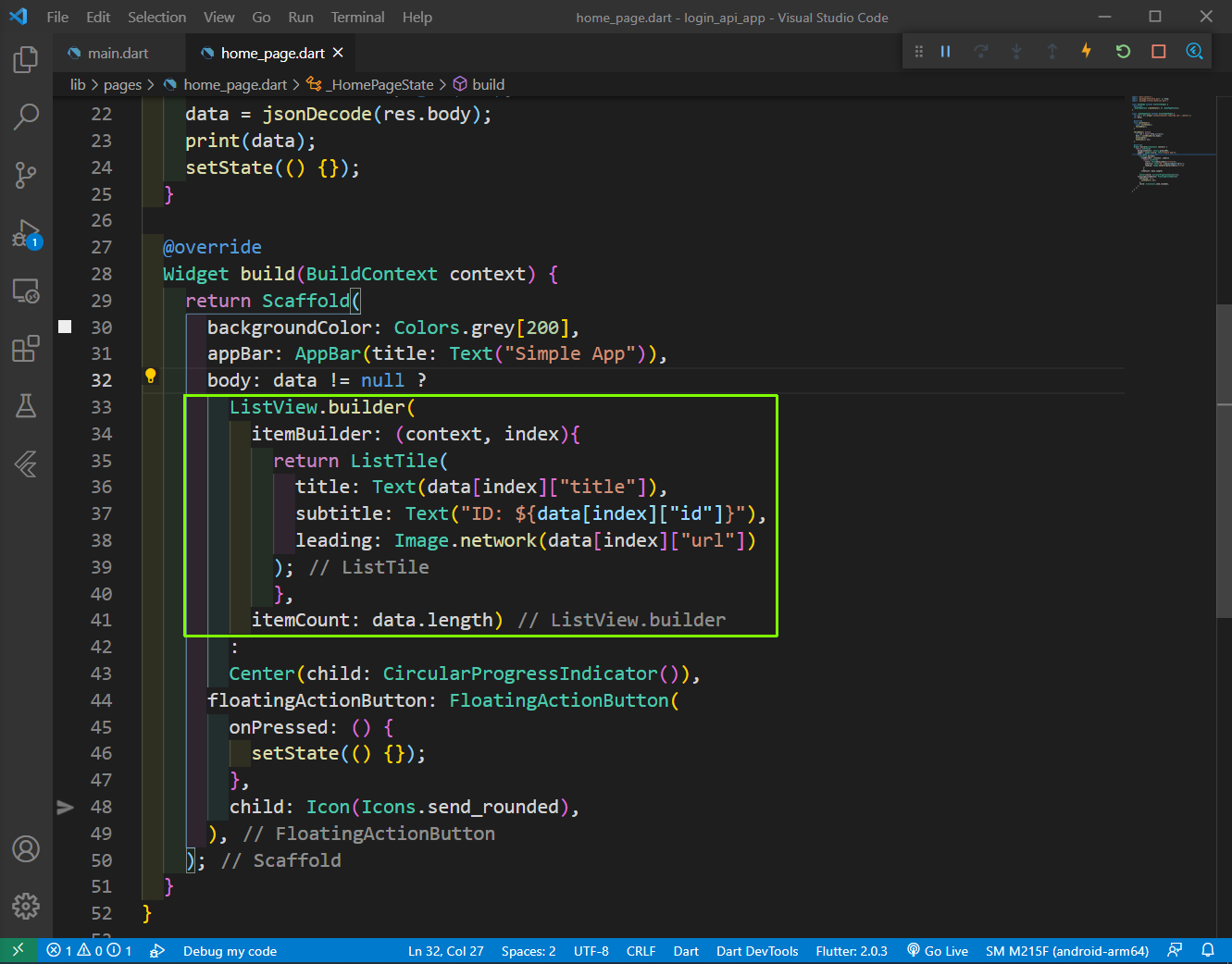Open the Help menu
The height and width of the screenshot is (964, 1232).
click(x=417, y=17)
